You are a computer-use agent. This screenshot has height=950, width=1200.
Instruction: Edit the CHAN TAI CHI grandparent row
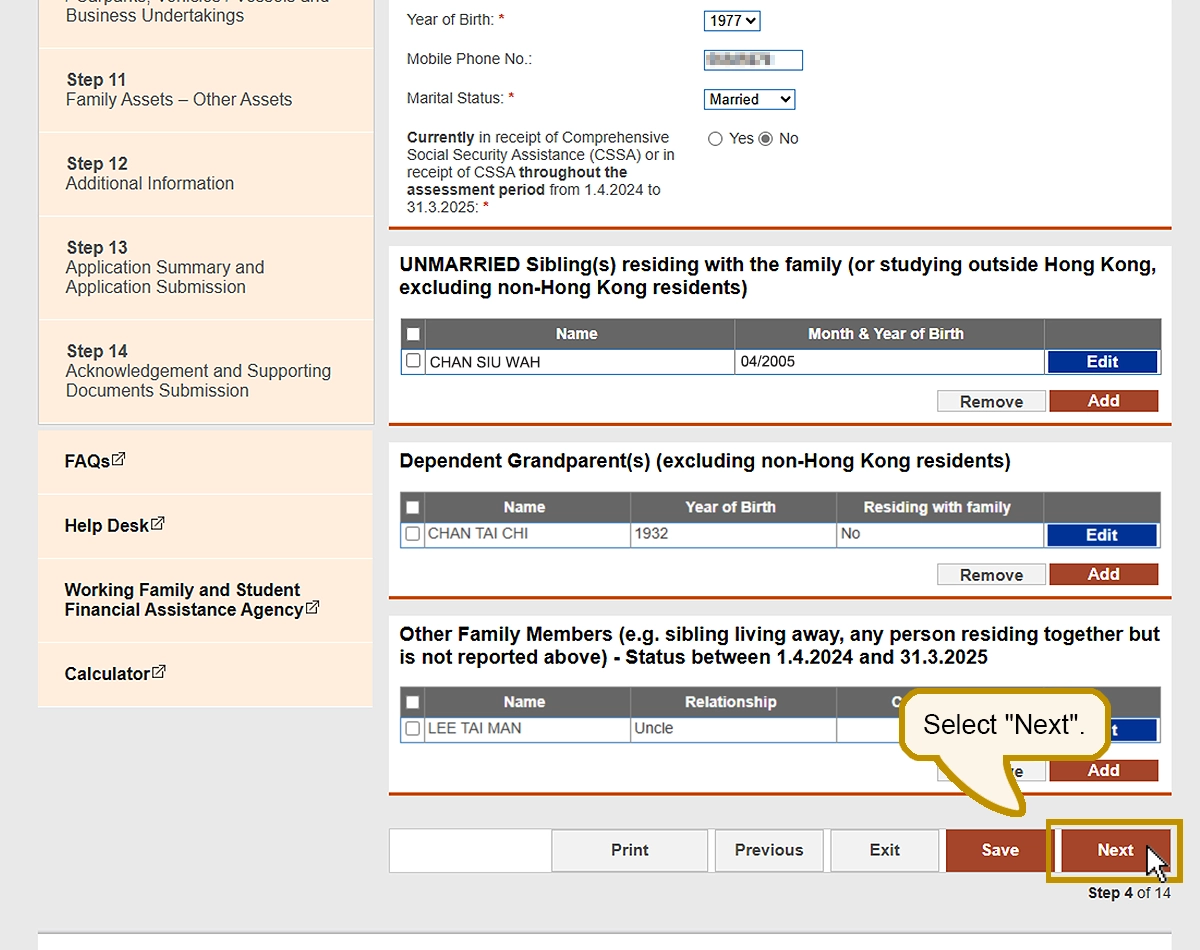(1102, 535)
